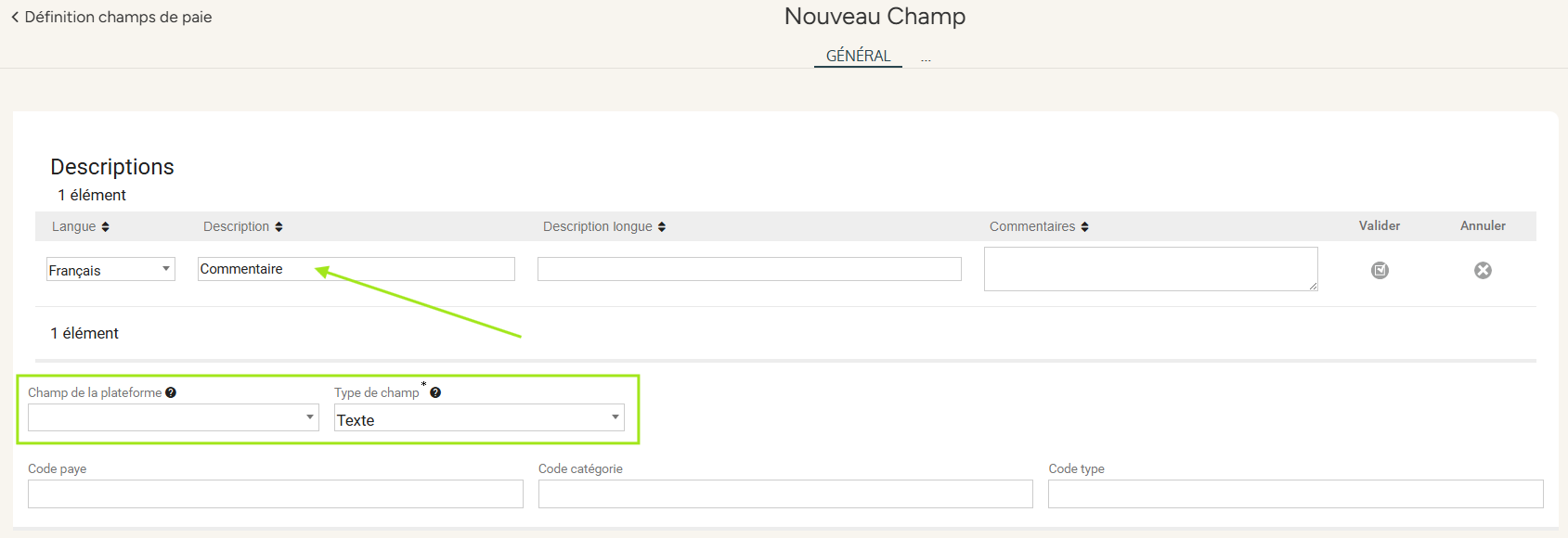Open the Français language dropdown
This screenshot has height=538, width=1568.
click(x=110, y=269)
